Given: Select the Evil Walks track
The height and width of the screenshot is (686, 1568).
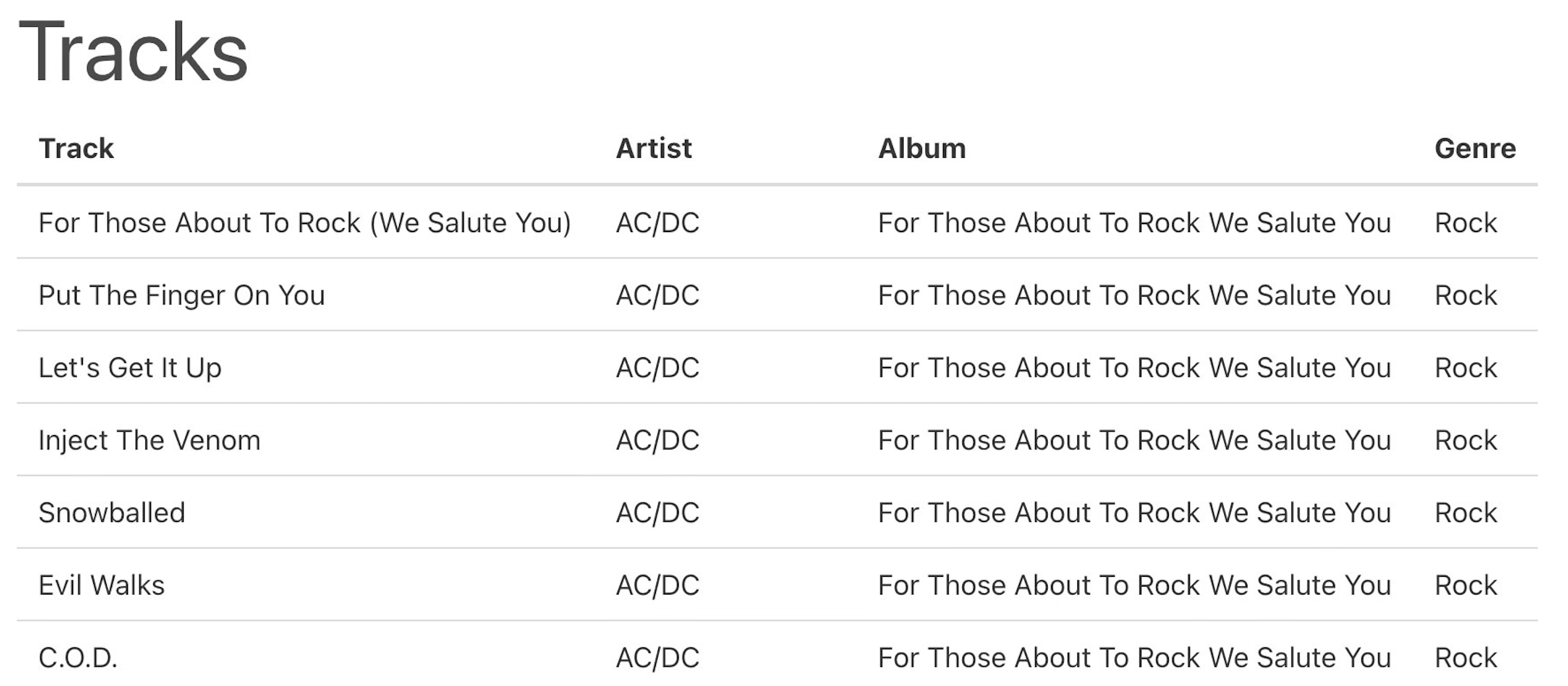Looking at the screenshot, I should click(x=101, y=585).
